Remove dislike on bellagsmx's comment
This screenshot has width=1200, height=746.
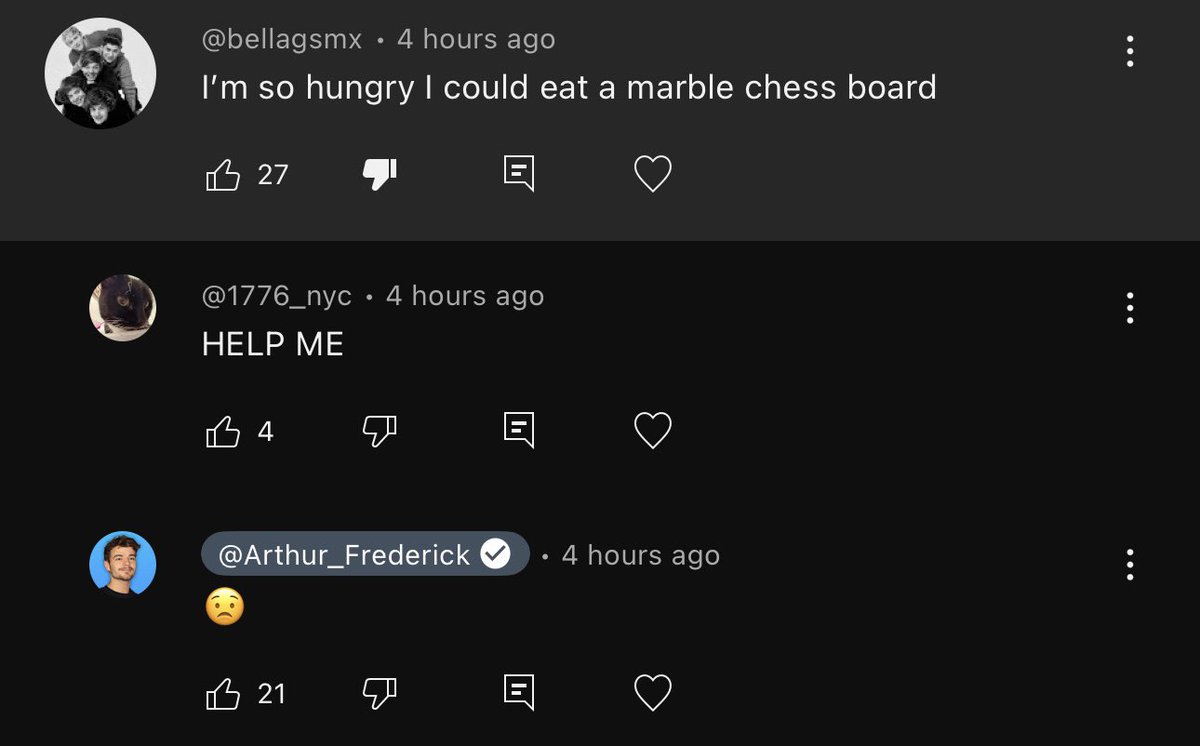coord(379,175)
